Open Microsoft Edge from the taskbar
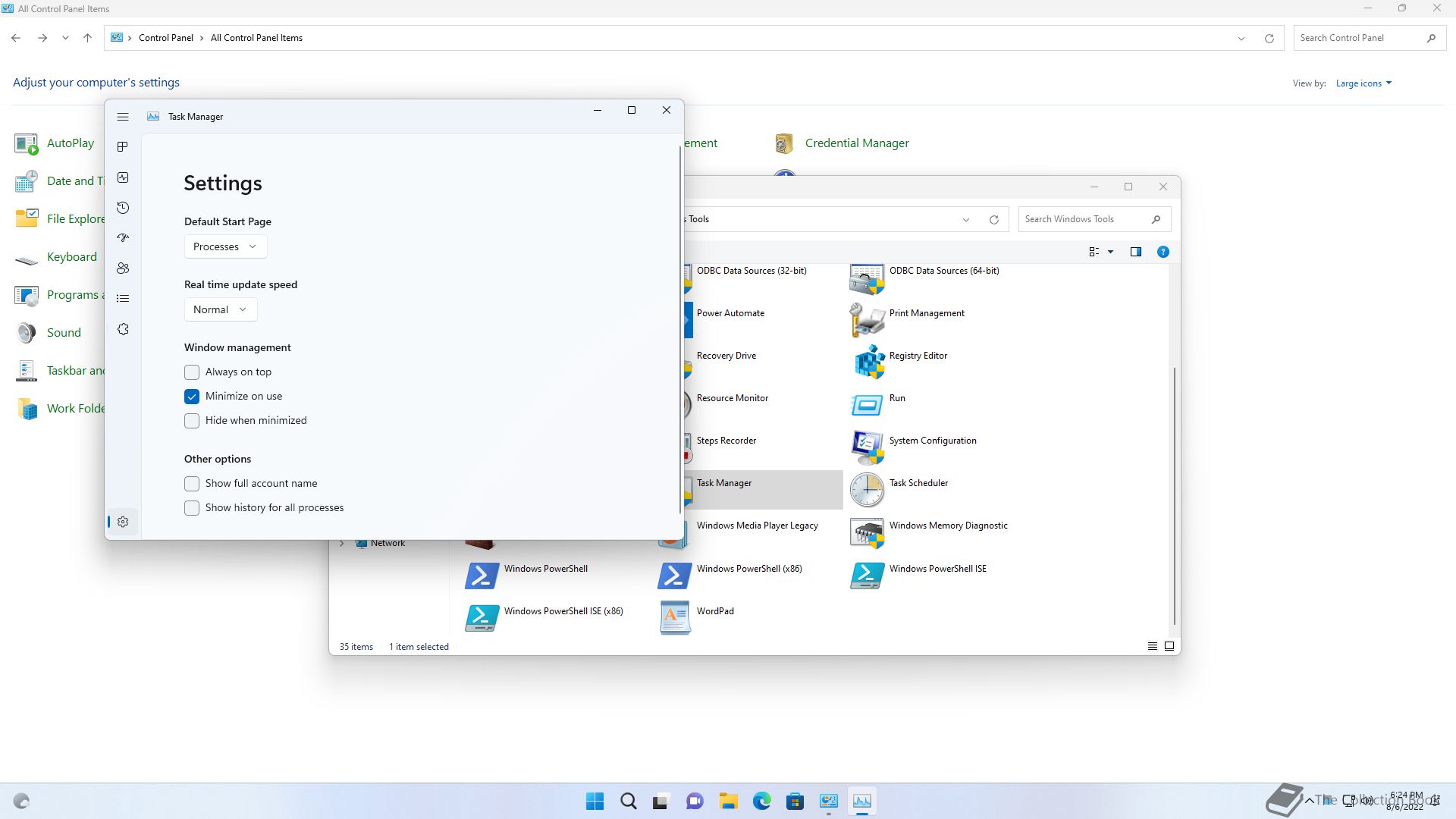Image resolution: width=1456 pixels, height=819 pixels. (x=761, y=801)
